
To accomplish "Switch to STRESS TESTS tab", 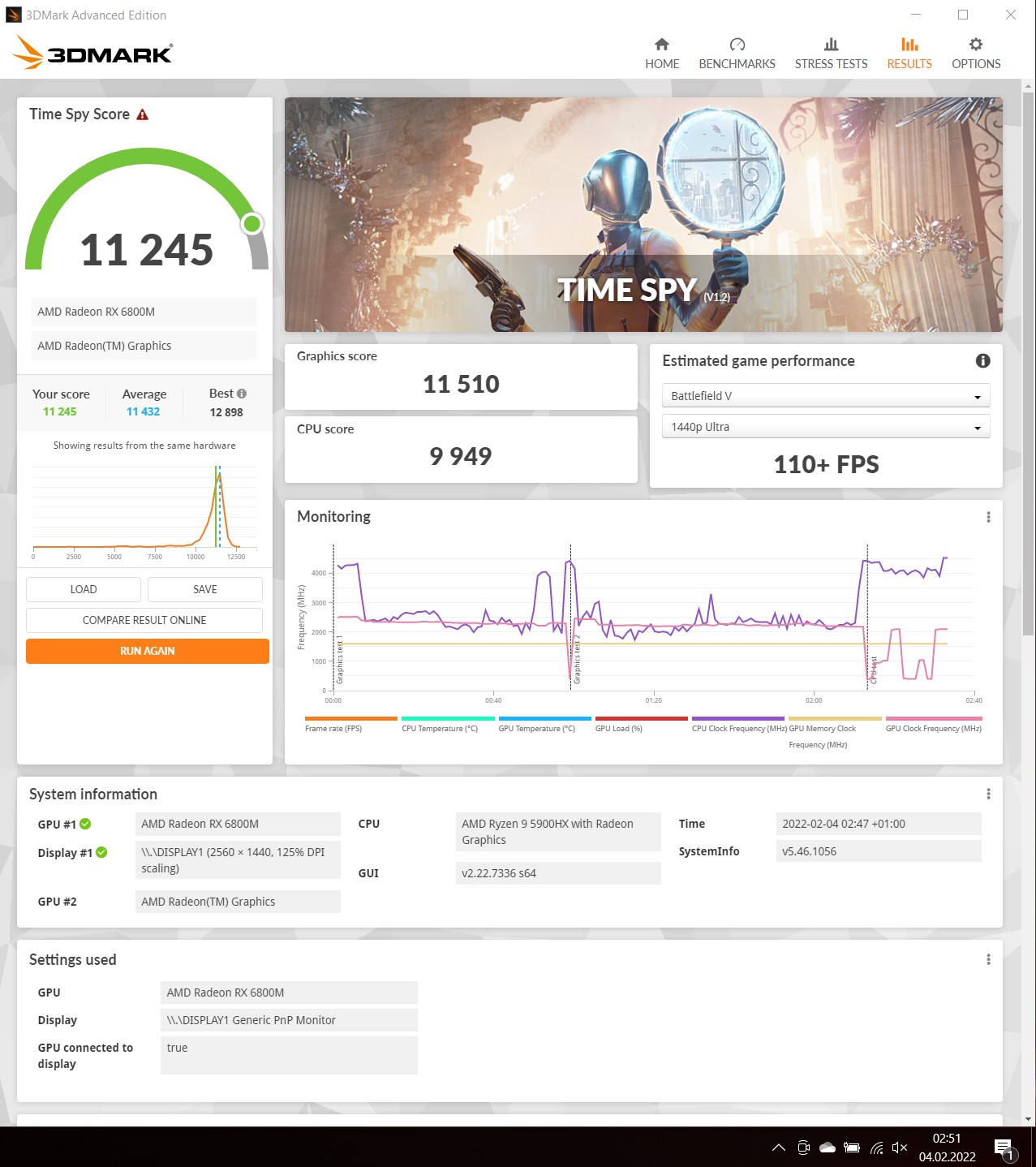I will click(831, 54).
